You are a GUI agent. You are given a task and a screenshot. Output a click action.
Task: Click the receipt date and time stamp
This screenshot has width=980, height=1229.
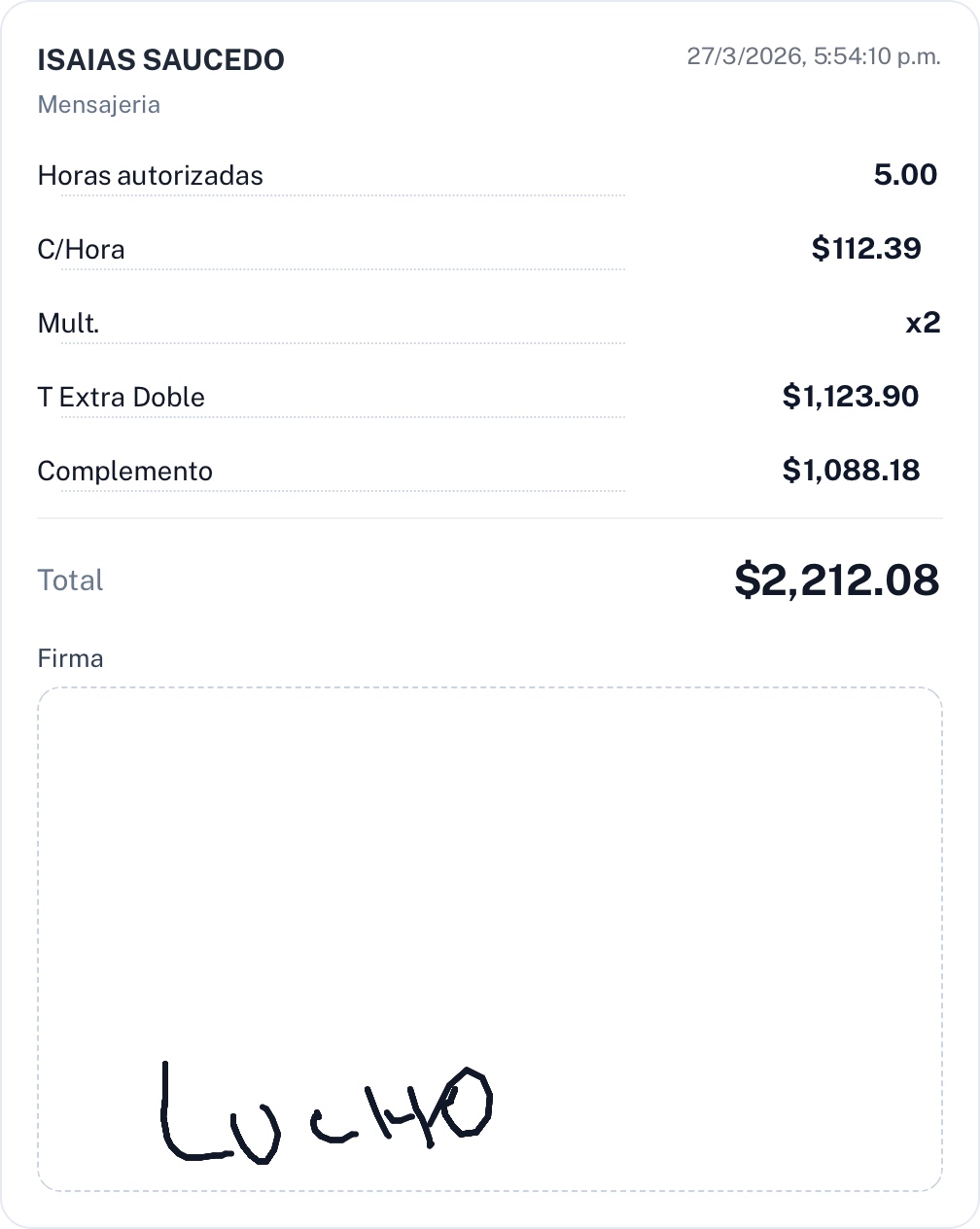[814, 56]
